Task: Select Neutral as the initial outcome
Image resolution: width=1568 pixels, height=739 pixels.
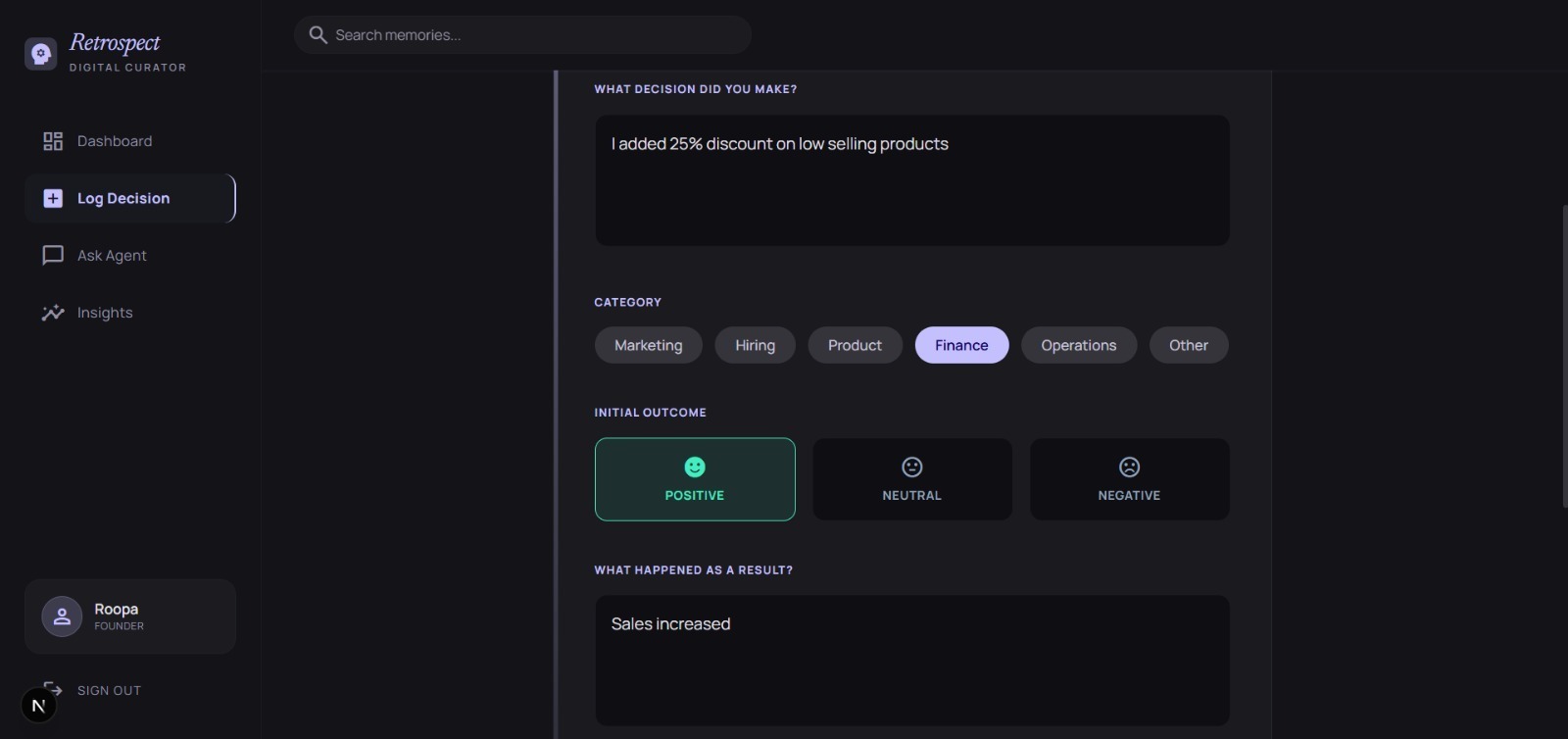Action: pos(911,479)
